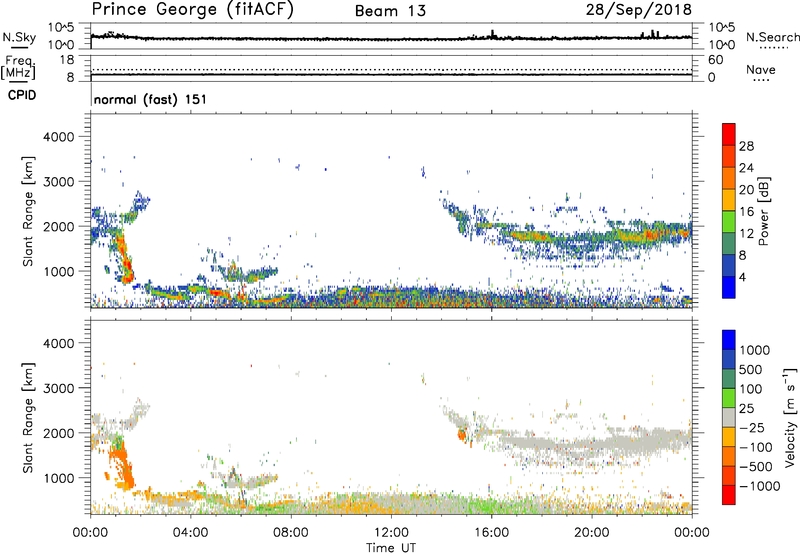Click the 20 label on power colorbar
This screenshot has height=554, width=800.
tap(746, 190)
